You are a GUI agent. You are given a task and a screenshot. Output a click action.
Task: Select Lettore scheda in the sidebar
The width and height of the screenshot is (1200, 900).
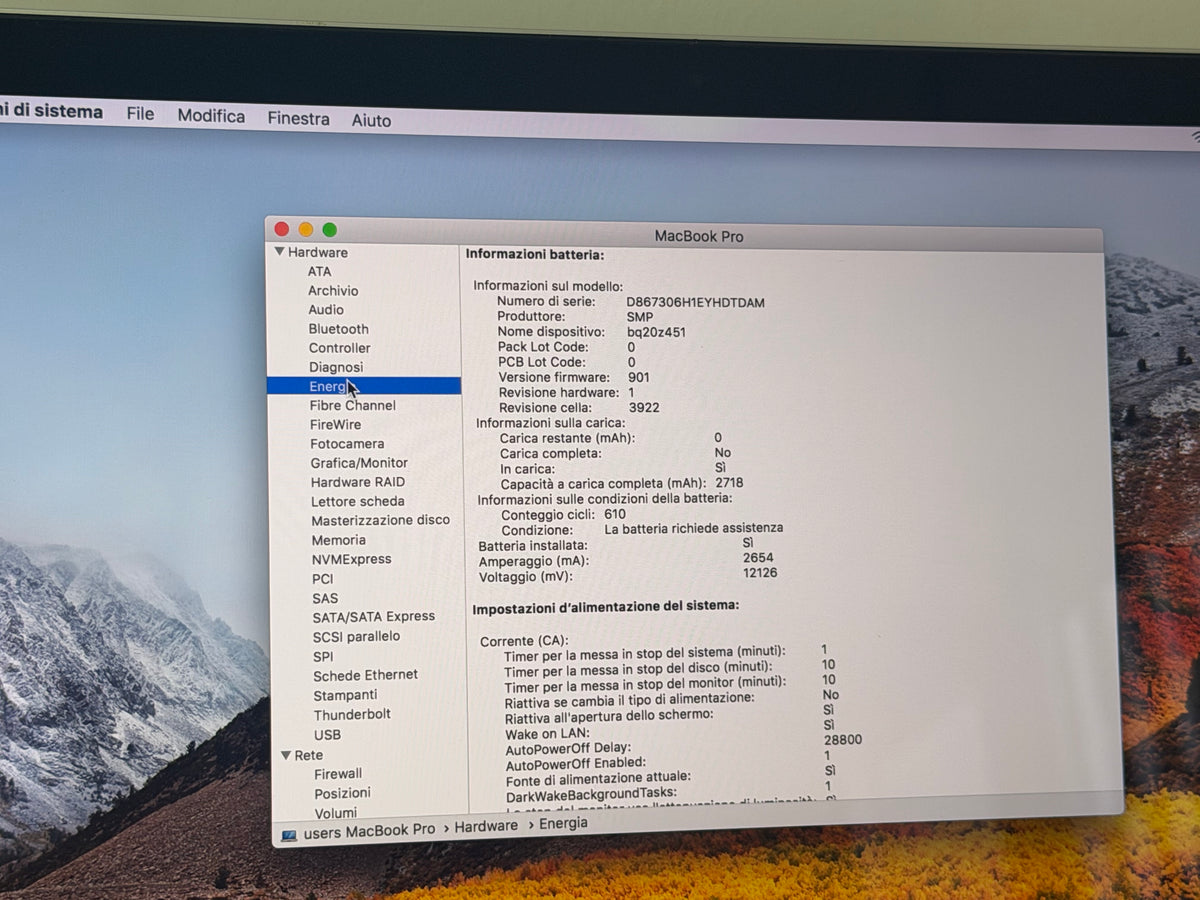click(357, 501)
